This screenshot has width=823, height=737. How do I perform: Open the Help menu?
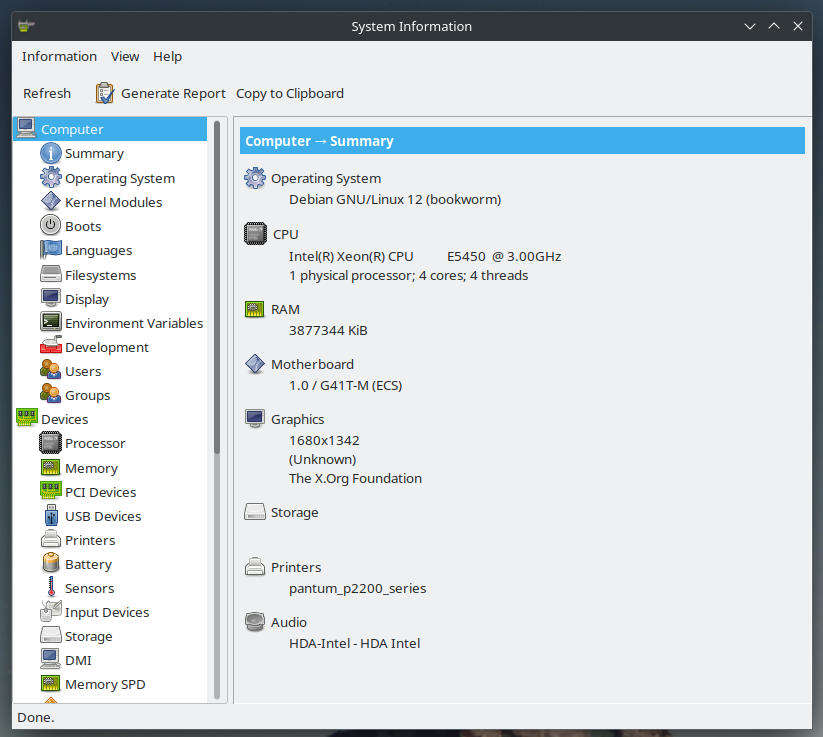pyautogui.click(x=167, y=56)
